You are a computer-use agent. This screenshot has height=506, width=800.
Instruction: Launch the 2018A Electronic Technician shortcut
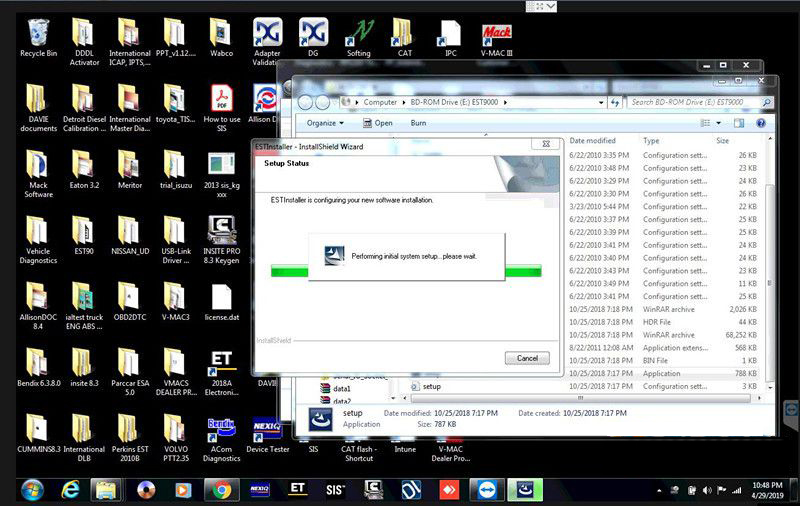tap(221, 373)
